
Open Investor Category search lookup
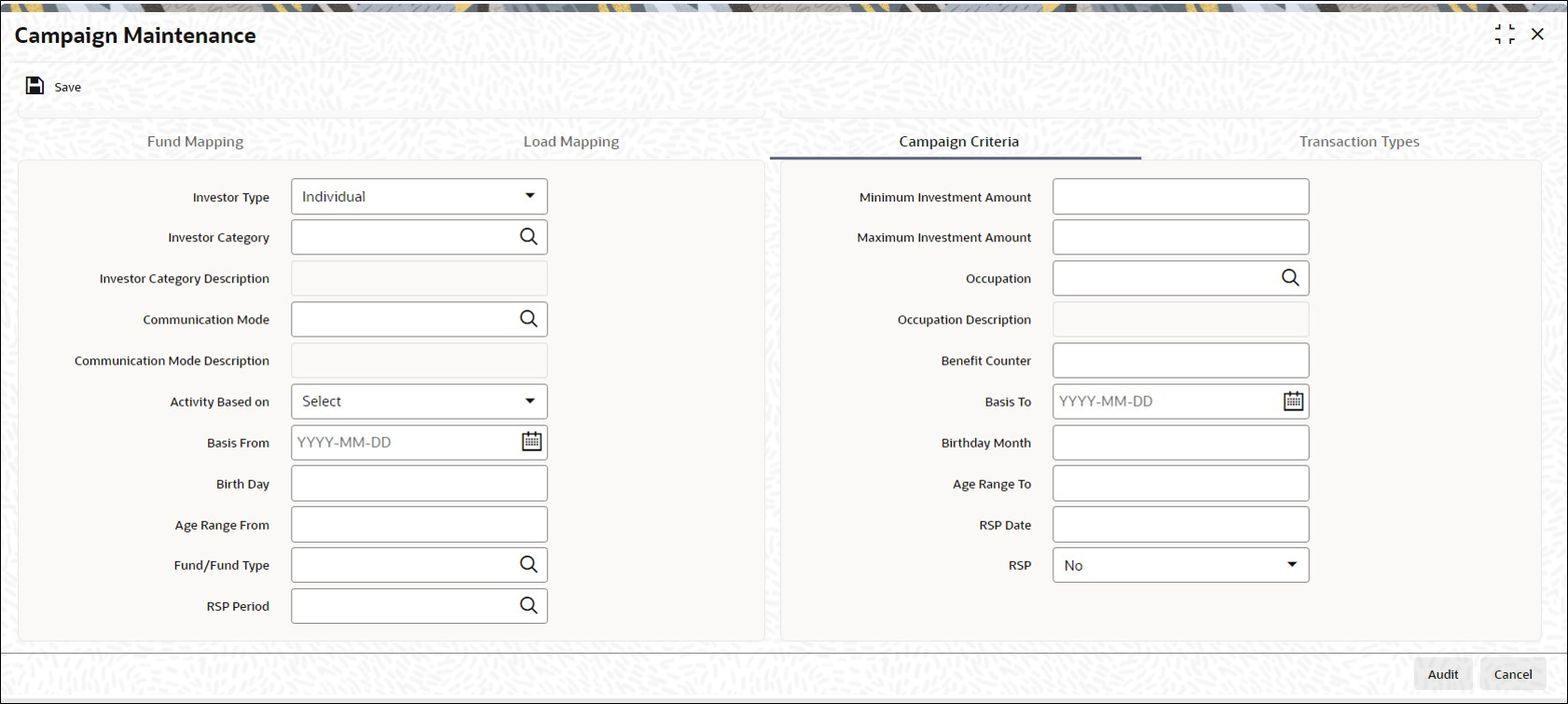529,237
